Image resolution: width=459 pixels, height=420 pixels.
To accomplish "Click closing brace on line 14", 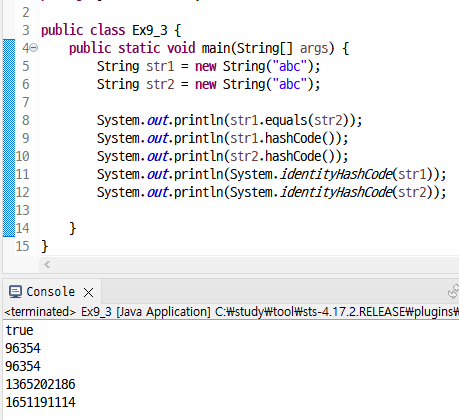I will (x=73, y=228).
